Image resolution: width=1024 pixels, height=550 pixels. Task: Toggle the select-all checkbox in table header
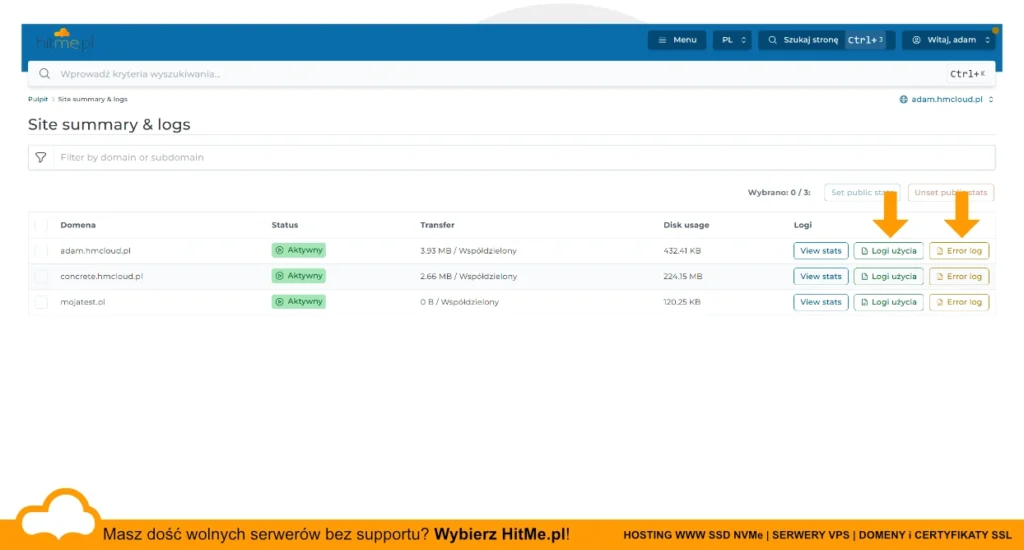[x=41, y=225]
